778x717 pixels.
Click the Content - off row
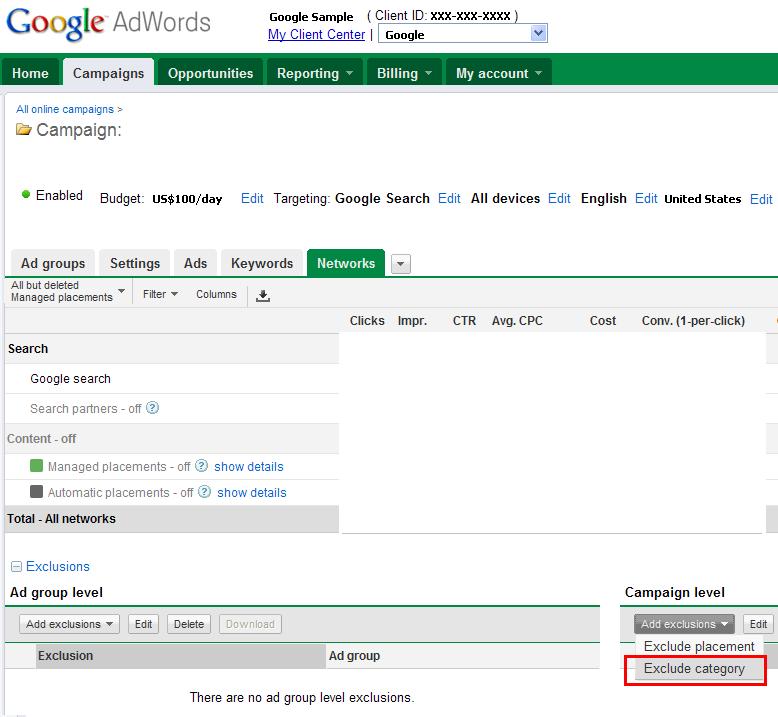click(x=172, y=439)
